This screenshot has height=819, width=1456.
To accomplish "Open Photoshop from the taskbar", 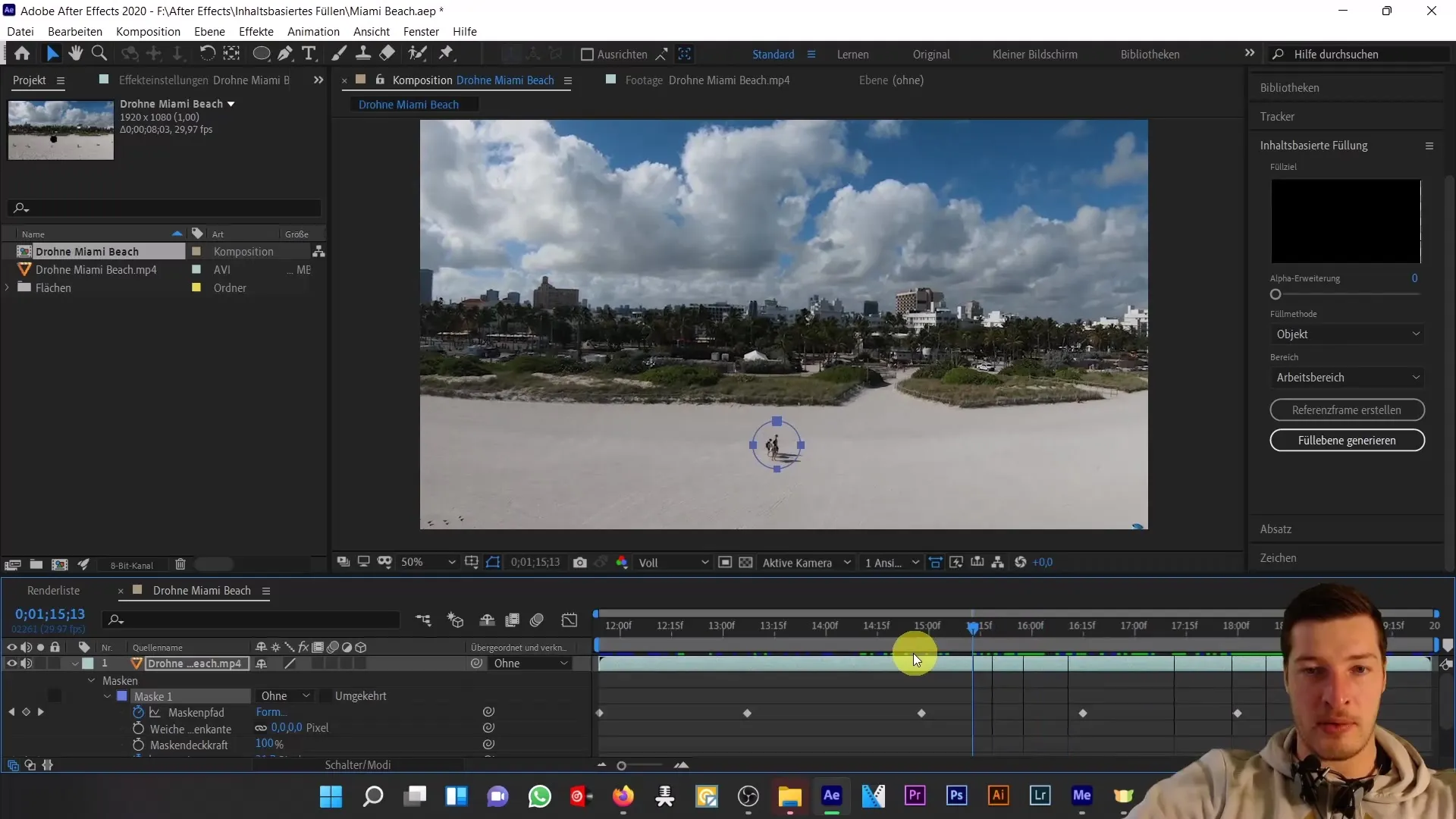I will [957, 795].
